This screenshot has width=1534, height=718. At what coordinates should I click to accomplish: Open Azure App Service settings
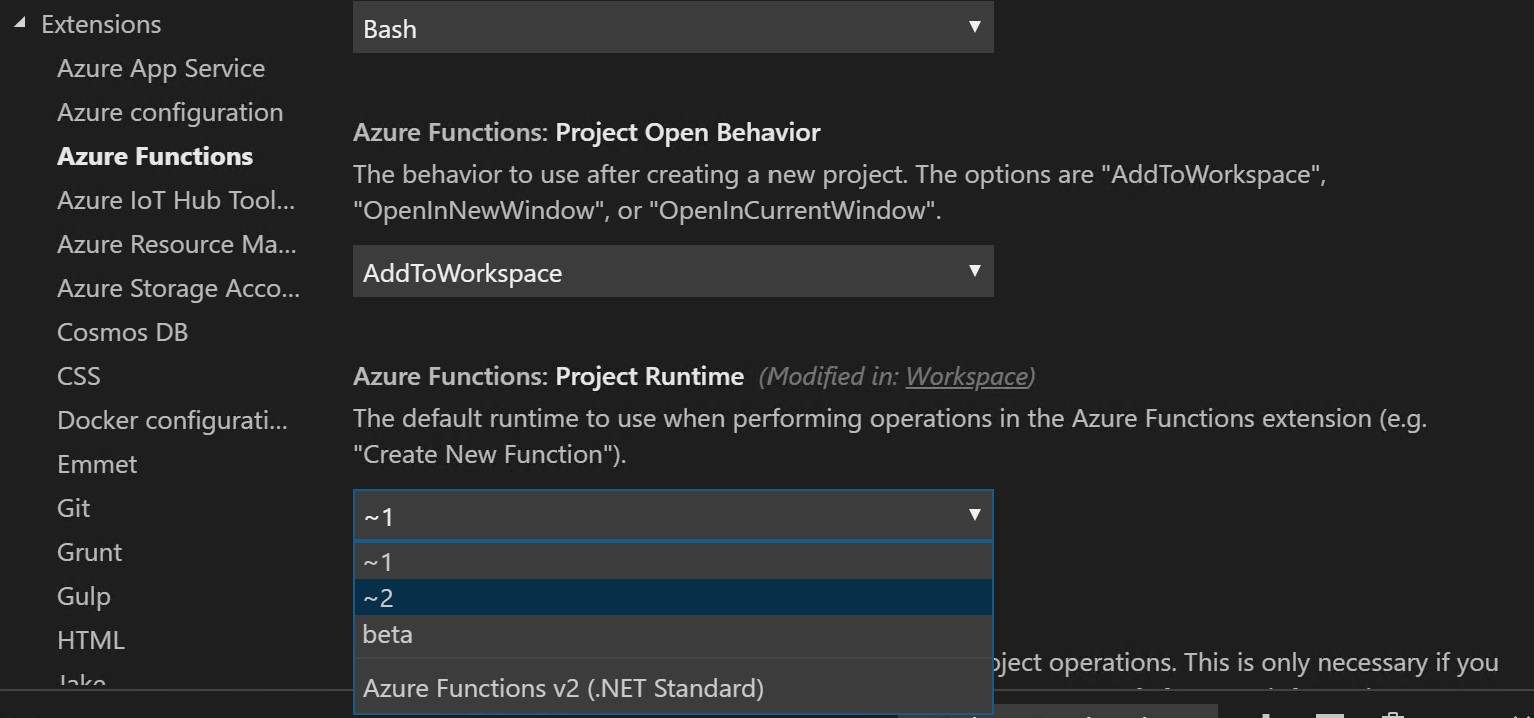tap(161, 68)
